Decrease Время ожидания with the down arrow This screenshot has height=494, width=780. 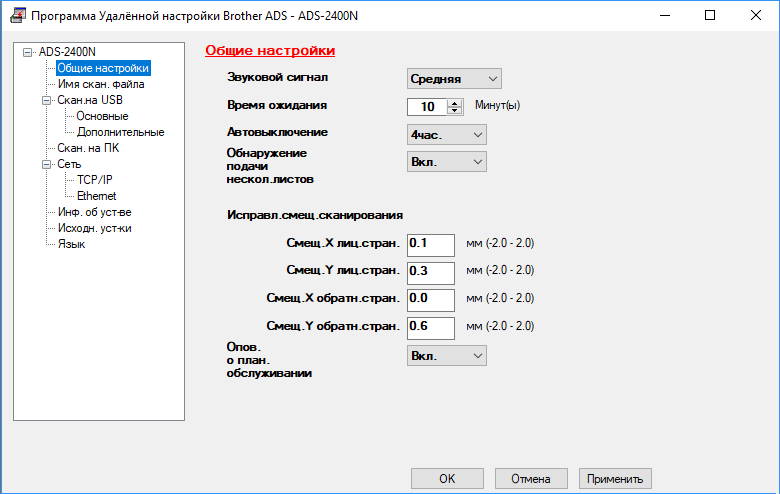[x=454, y=110]
